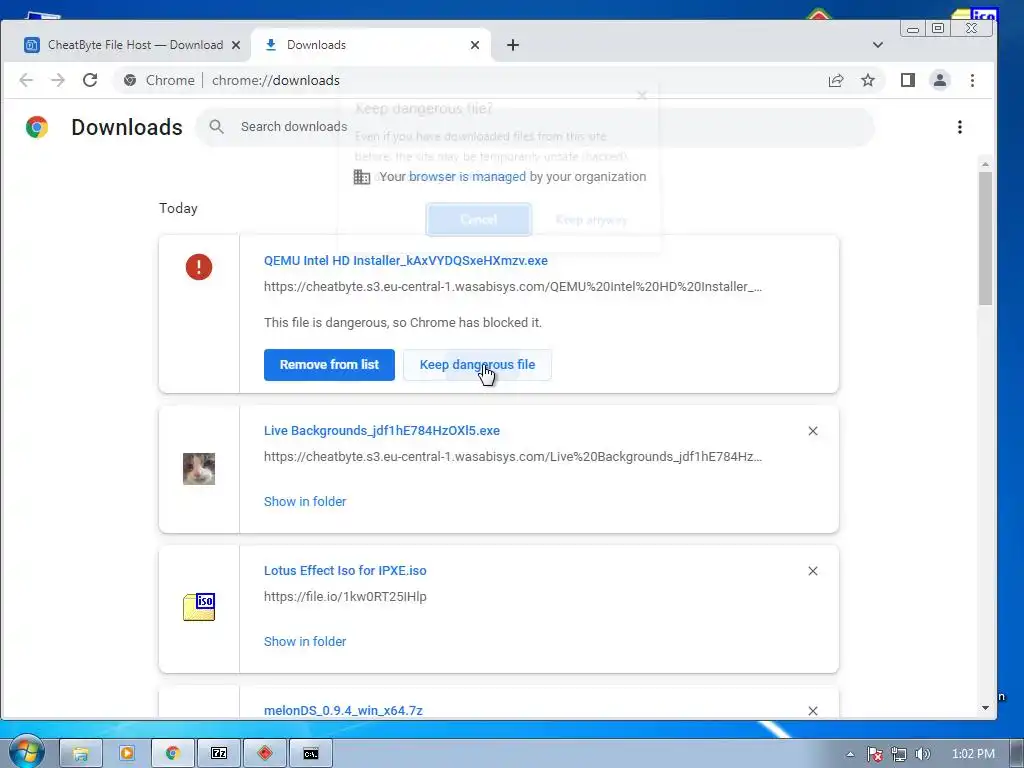Expand the tab search dropdown arrow
This screenshot has width=1024, height=768.
[878, 45]
